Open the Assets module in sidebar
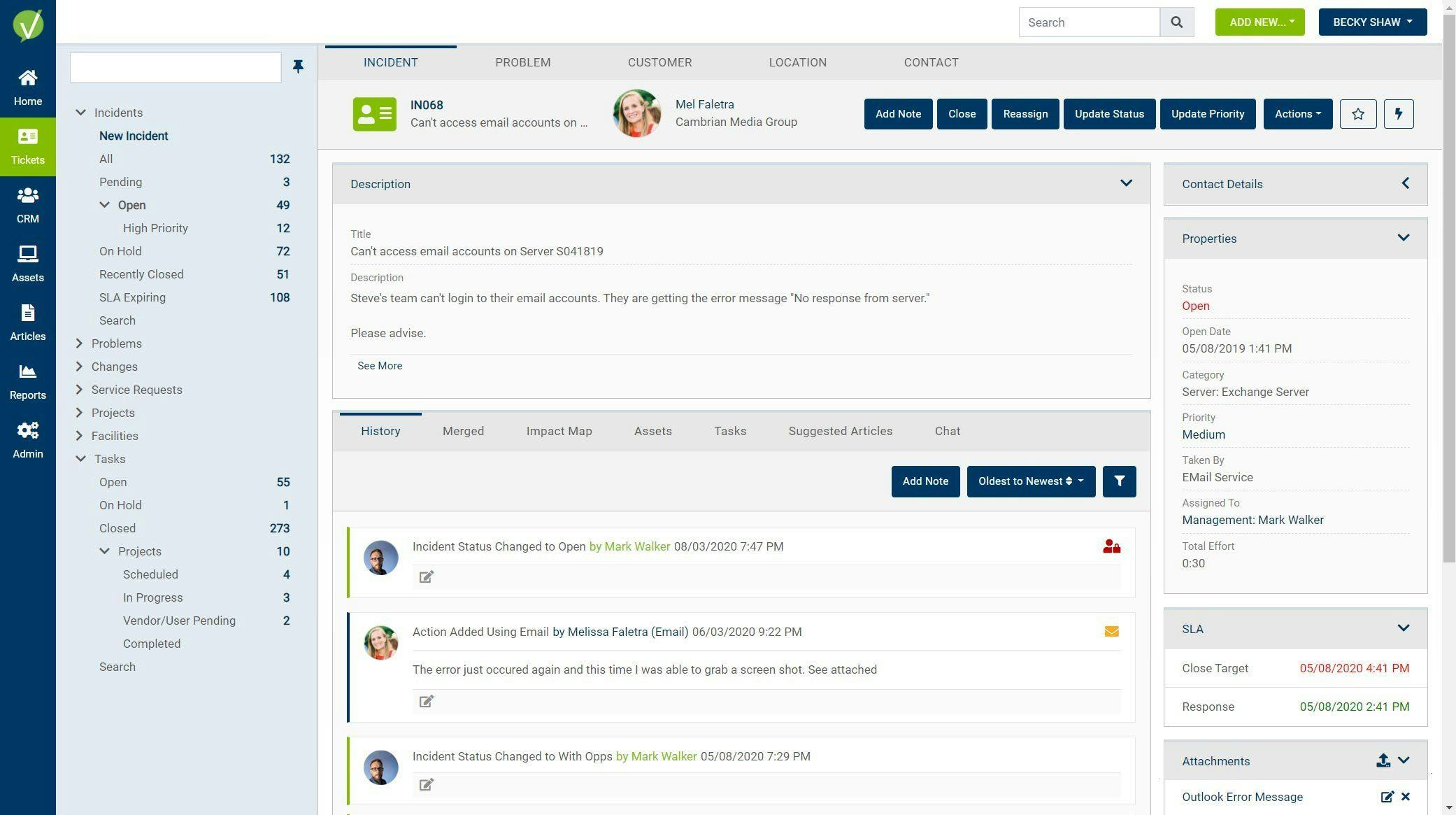 point(28,264)
